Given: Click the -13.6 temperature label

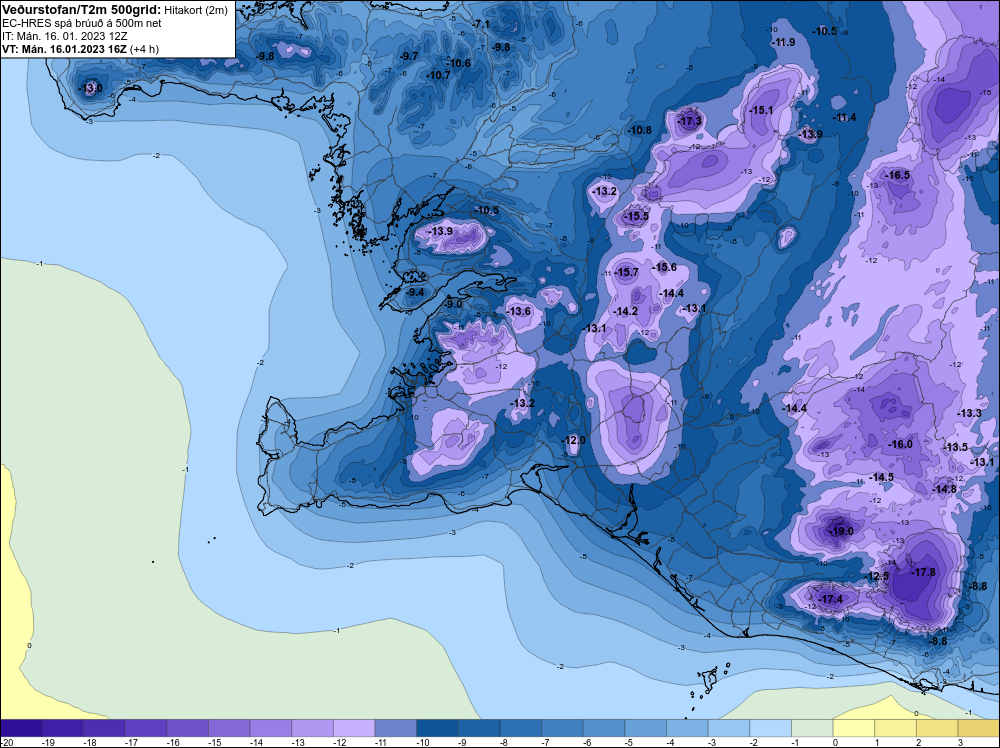Looking at the screenshot, I should [518, 311].
